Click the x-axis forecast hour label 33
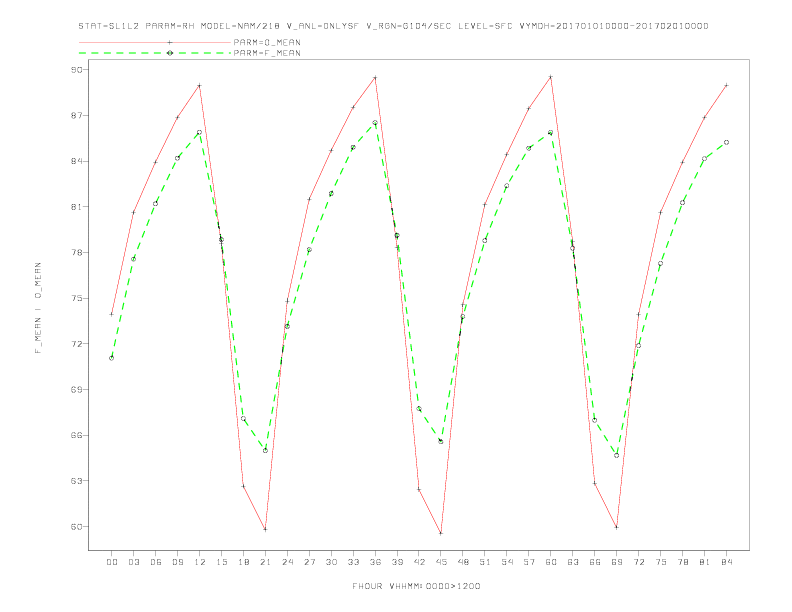The height and width of the screenshot is (612, 792). click(x=353, y=562)
